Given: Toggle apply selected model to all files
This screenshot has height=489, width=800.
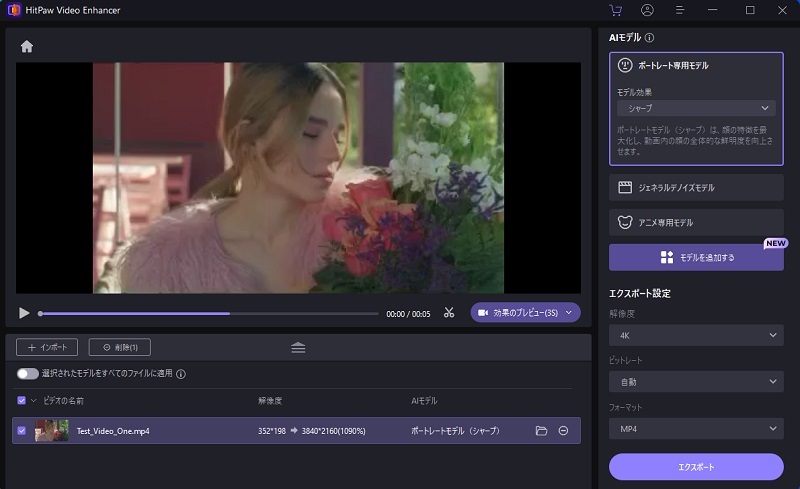Looking at the screenshot, I should pos(28,373).
